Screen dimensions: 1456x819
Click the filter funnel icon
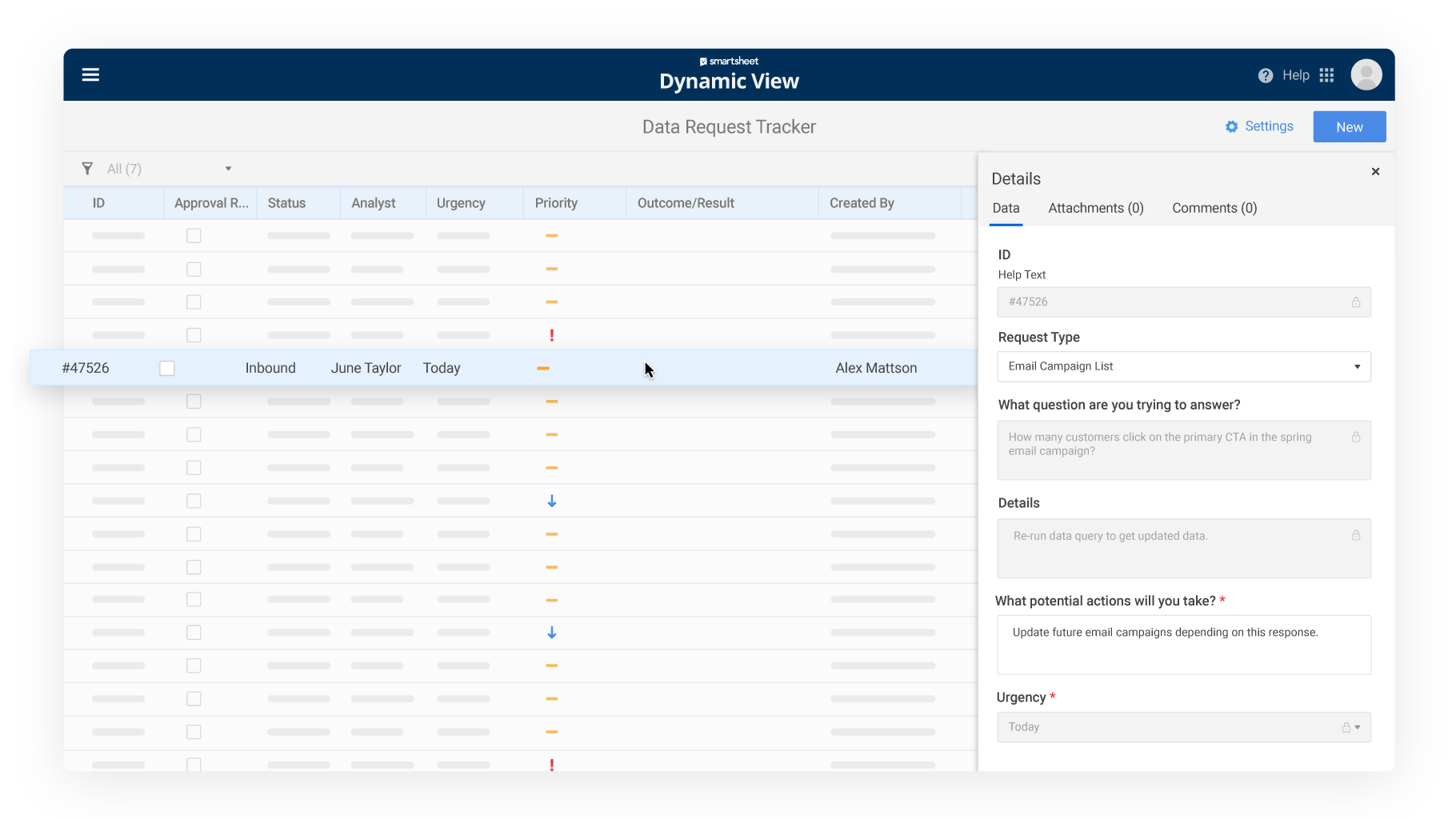click(x=87, y=169)
